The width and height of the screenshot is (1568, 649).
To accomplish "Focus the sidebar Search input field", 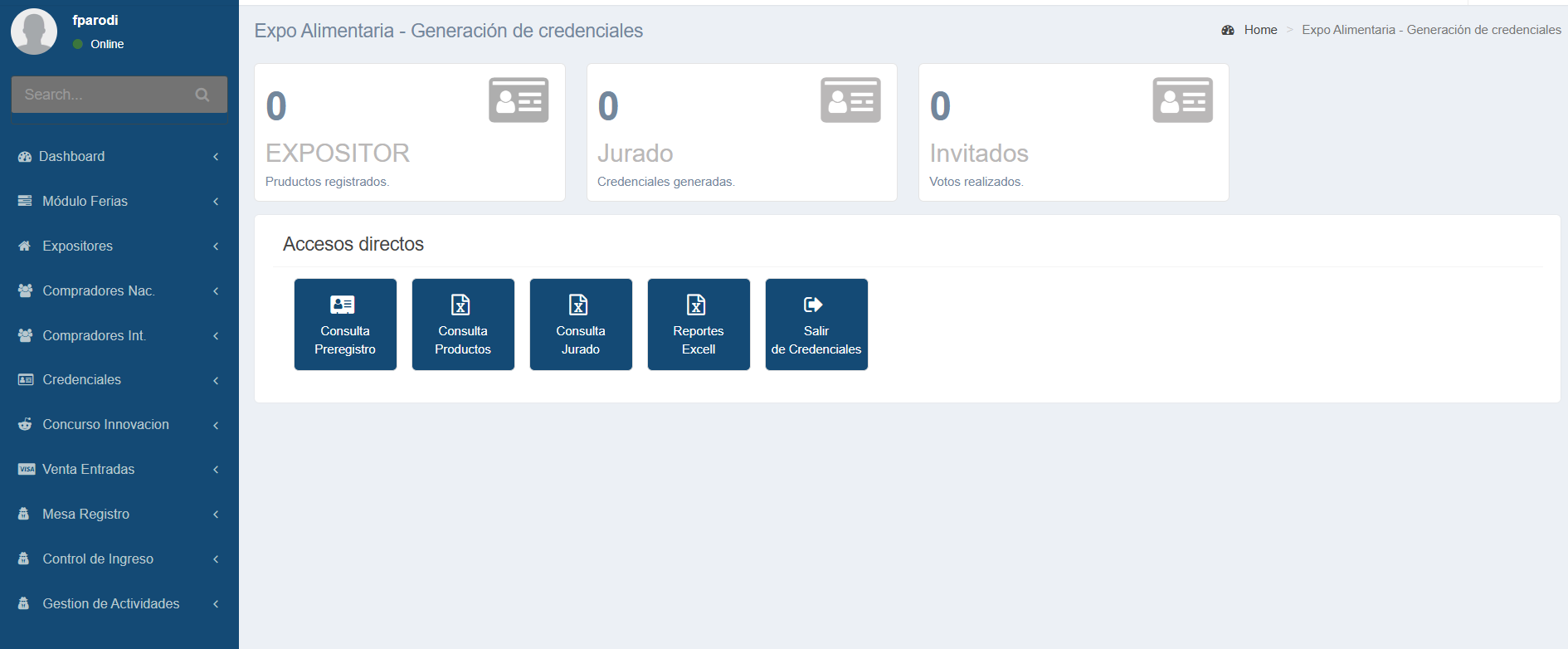I will 104,95.
